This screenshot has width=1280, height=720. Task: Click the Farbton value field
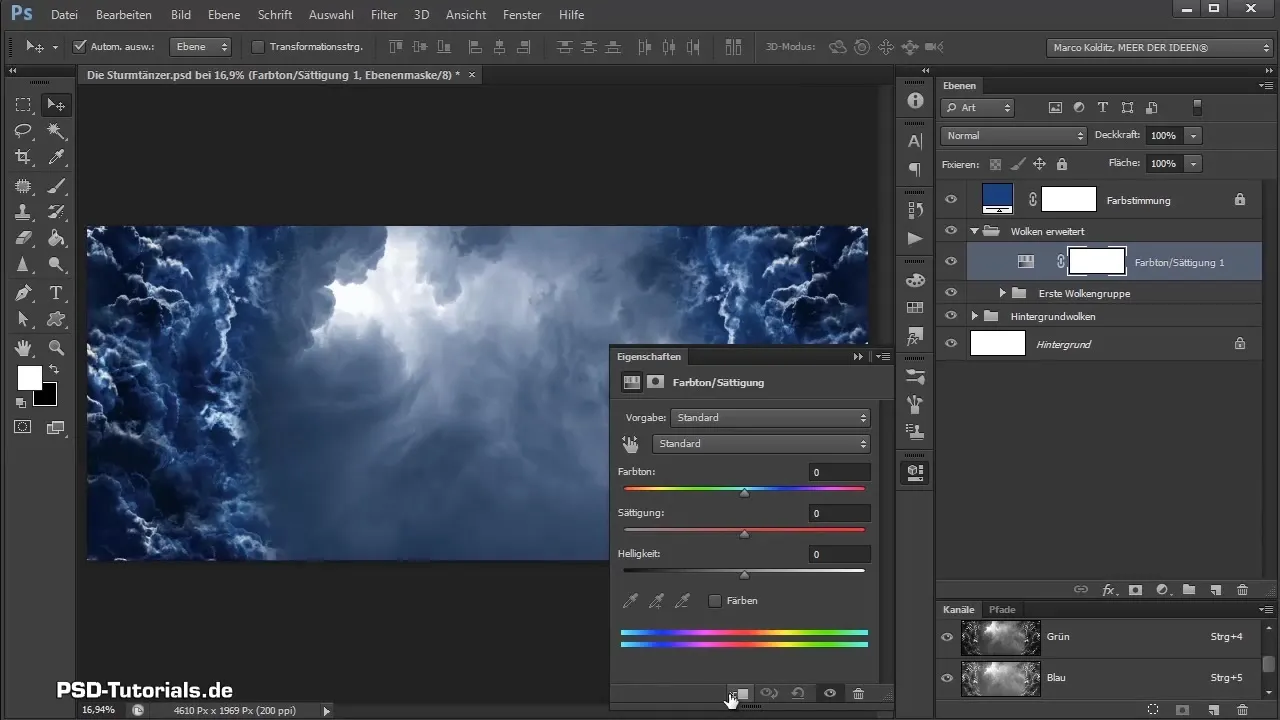(x=839, y=472)
